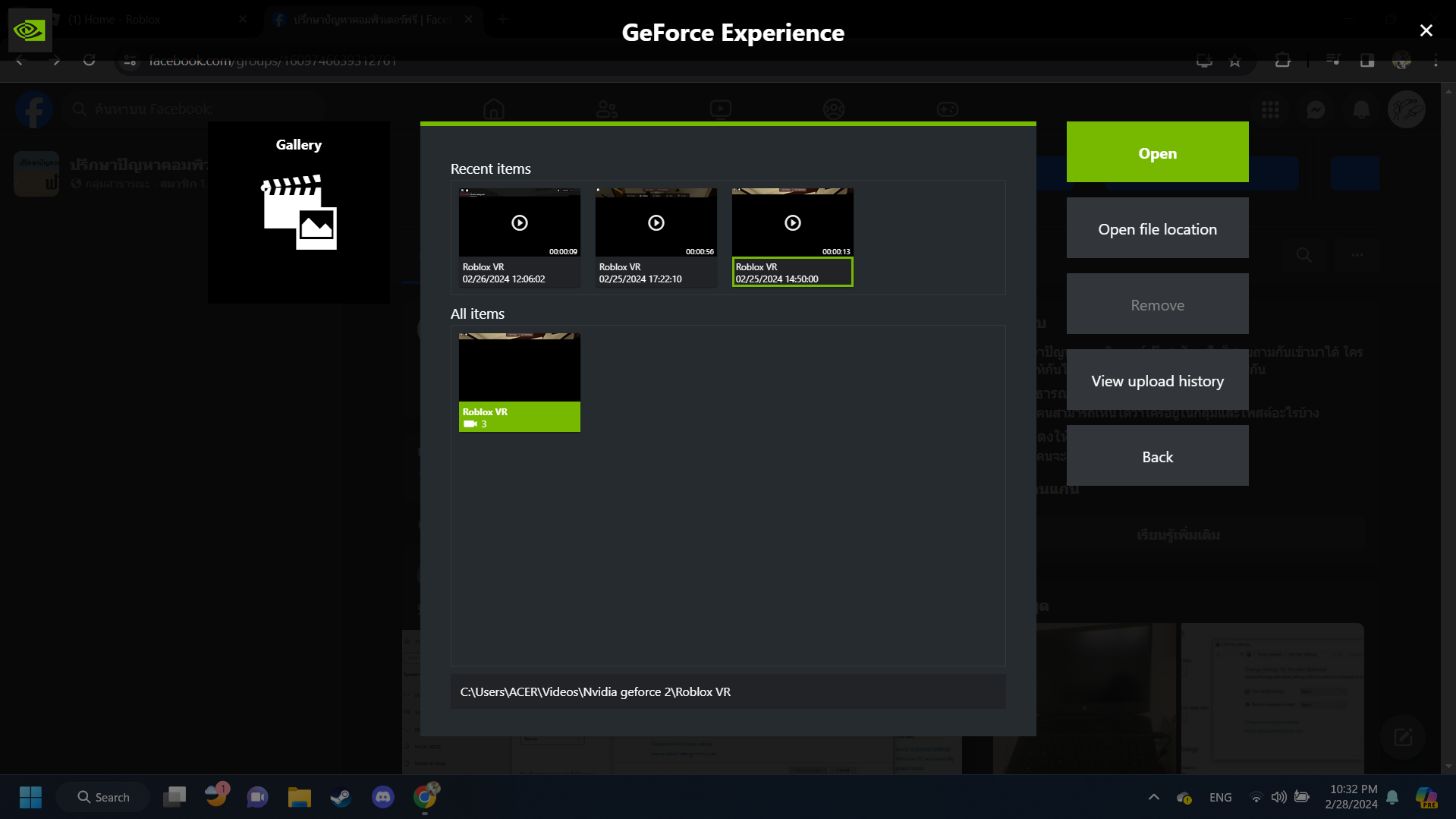This screenshot has width=1456, height=819.
Task: Click the NVIDIA logo icon
Action: (30, 30)
